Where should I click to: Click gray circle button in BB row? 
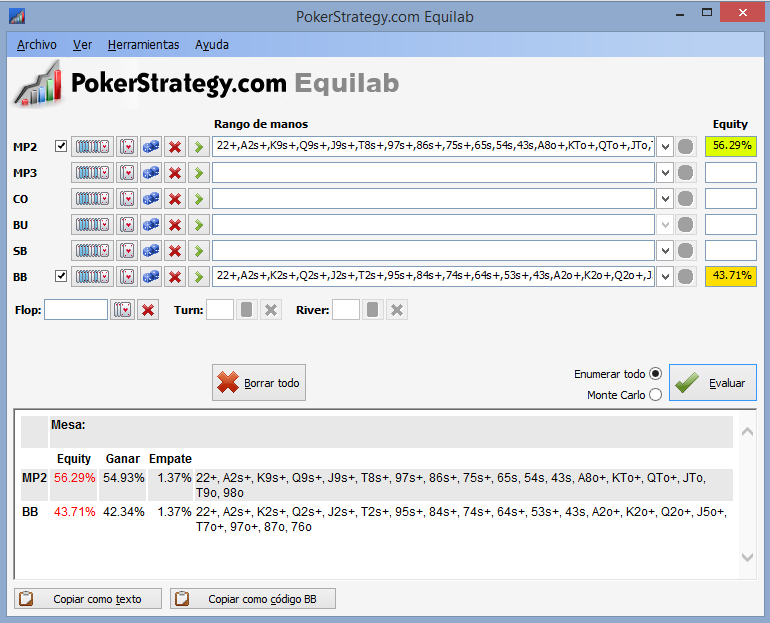click(686, 276)
